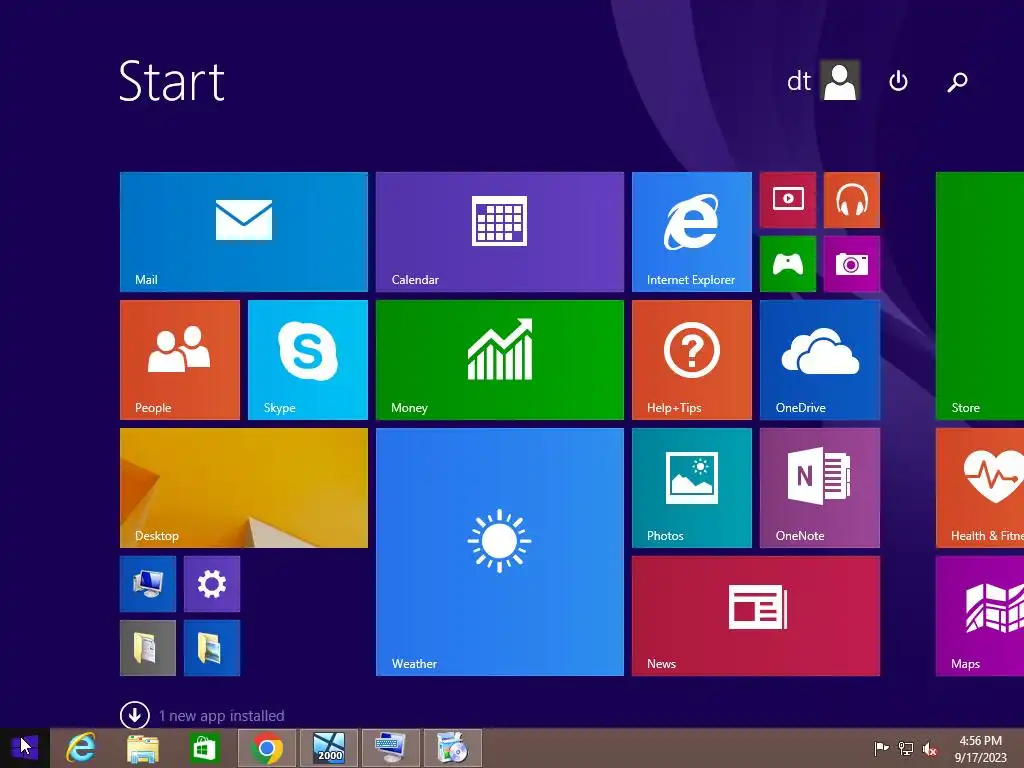
Task: Open the Store tile
Action: click(980, 296)
